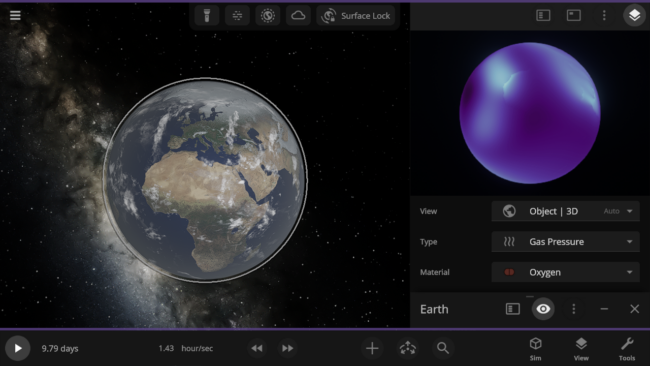
Task: Toggle Surface Lock mode
Action: tap(356, 16)
